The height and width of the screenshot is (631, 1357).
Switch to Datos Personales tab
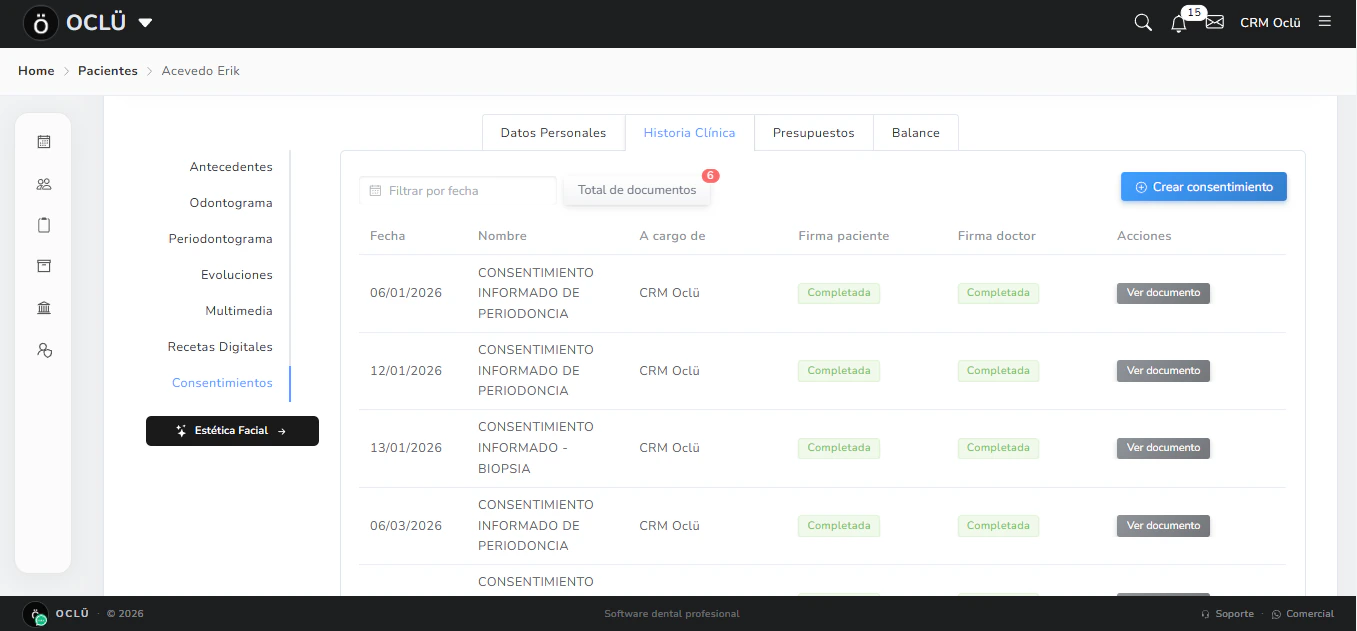(x=553, y=133)
